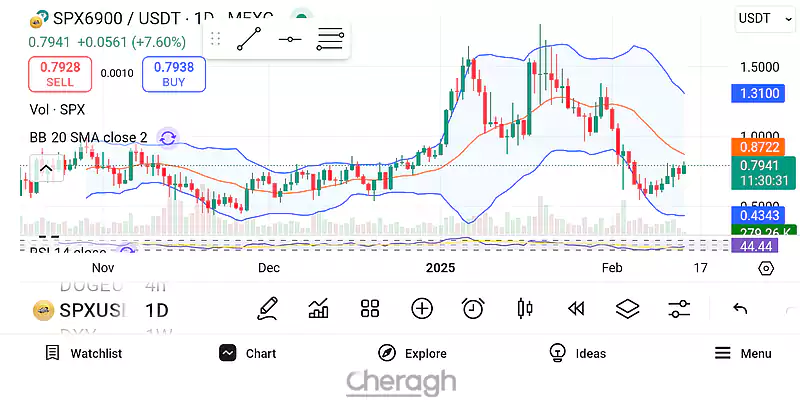
Task: Open the indicators chart icon
Action: coord(319,309)
